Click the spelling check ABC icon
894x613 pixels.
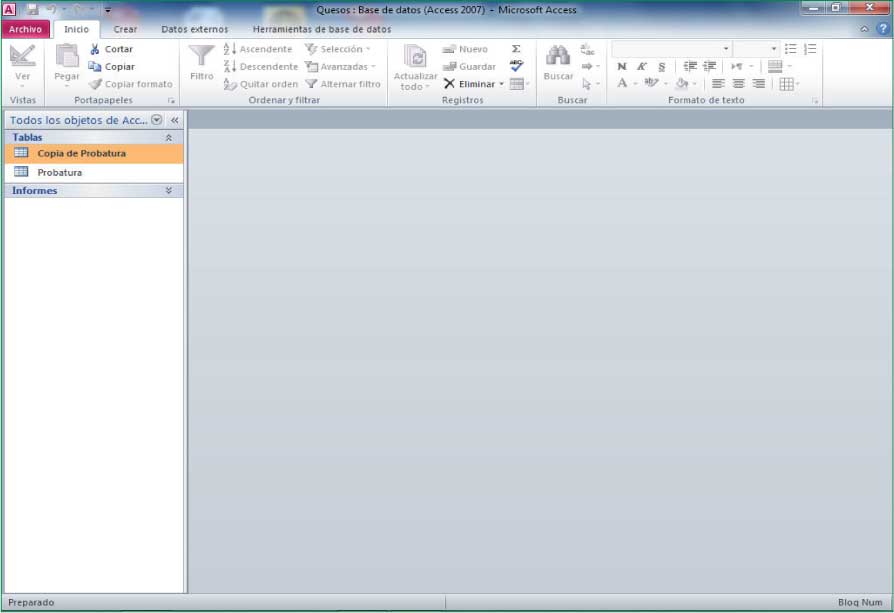(516, 66)
